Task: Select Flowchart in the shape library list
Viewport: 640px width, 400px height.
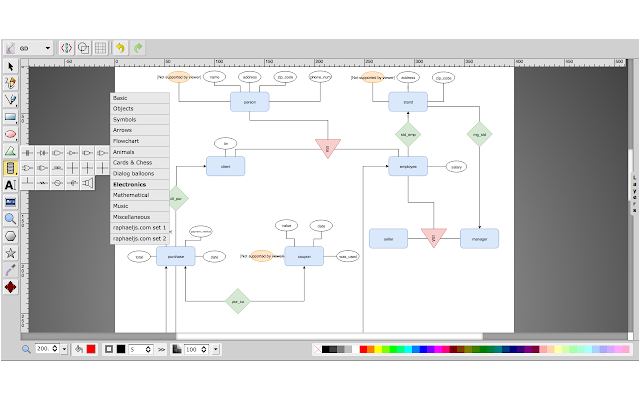Action: click(x=140, y=141)
